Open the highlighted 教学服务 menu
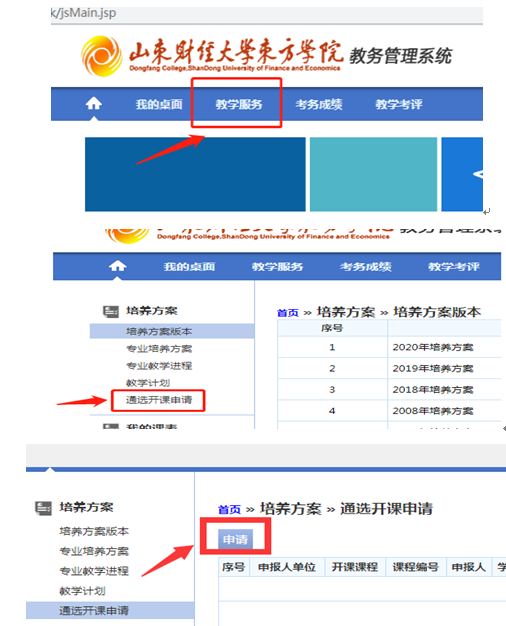The image size is (506, 626). [239, 104]
